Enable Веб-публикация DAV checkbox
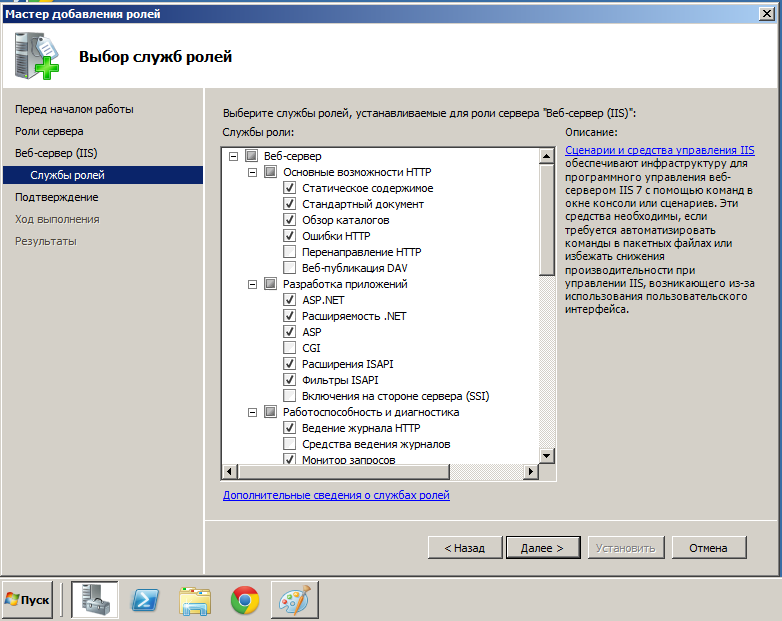This screenshot has height=621, width=782. (290, 268)
